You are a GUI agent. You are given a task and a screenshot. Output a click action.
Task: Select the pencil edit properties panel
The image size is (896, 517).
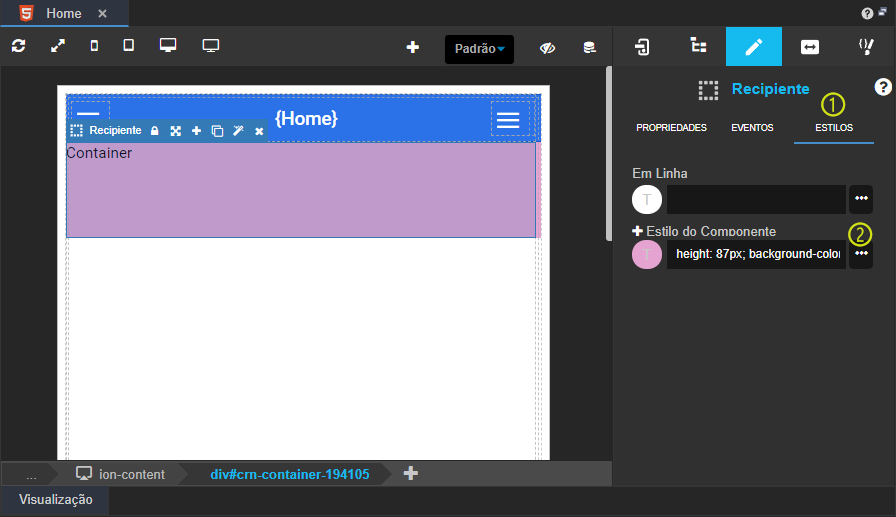[754, 46]
